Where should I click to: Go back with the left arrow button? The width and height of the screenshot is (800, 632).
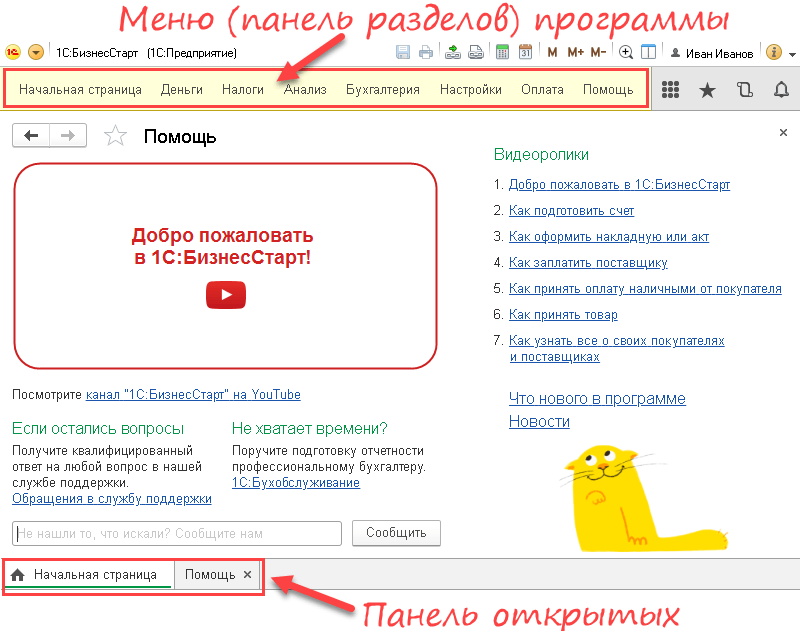31,136
